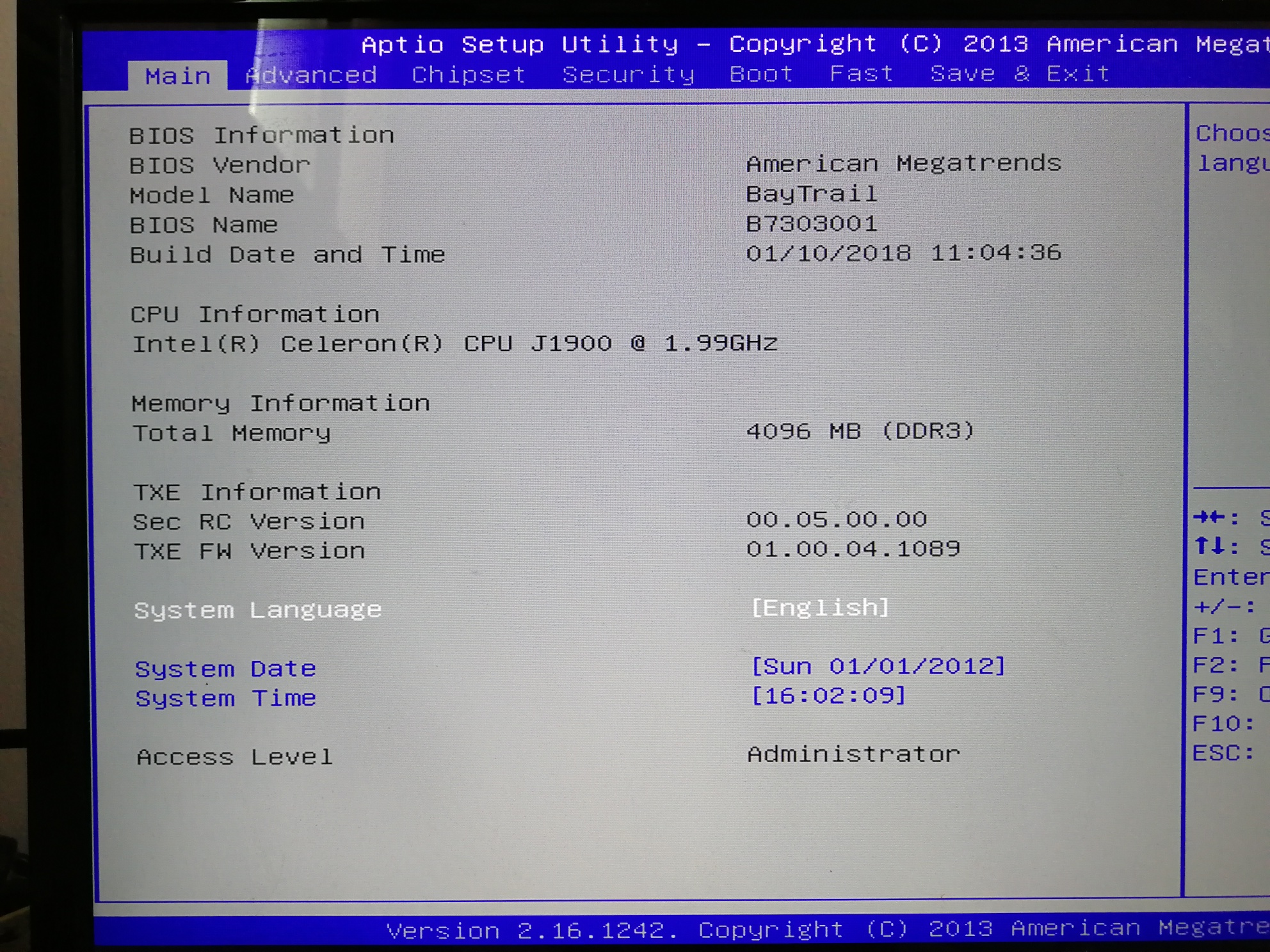
Task: Edit the System Date value field
Action: [x=878, y=667]
